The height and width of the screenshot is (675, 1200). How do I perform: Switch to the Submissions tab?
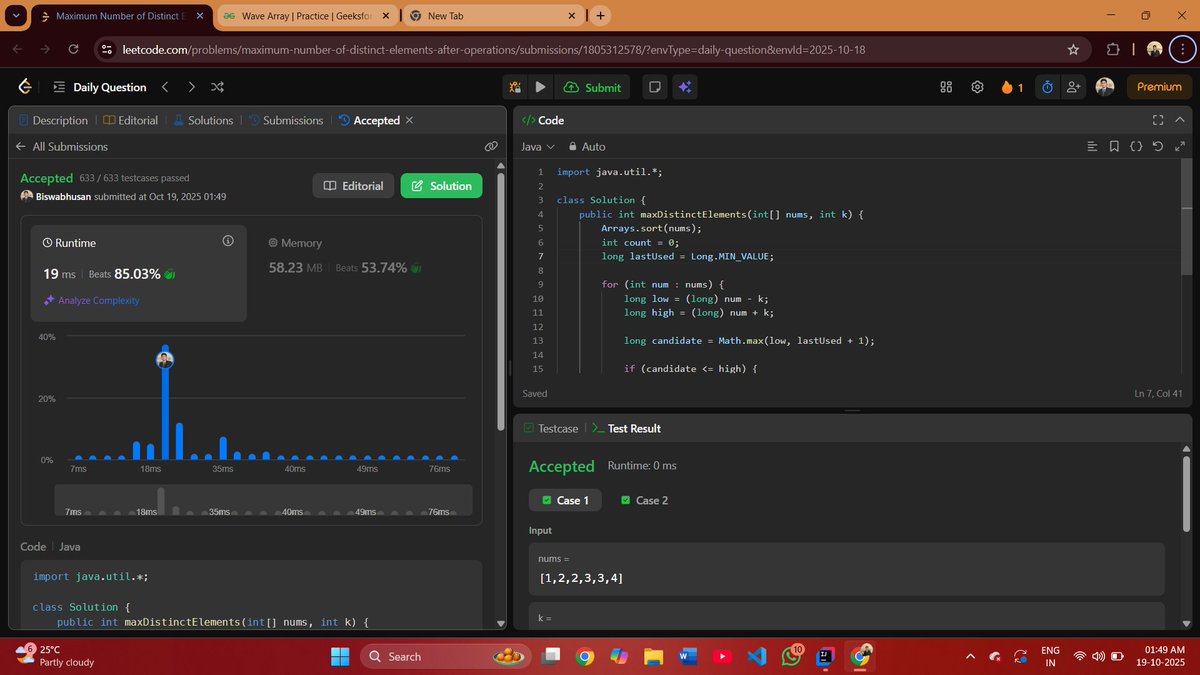click(x=285, y=120)
